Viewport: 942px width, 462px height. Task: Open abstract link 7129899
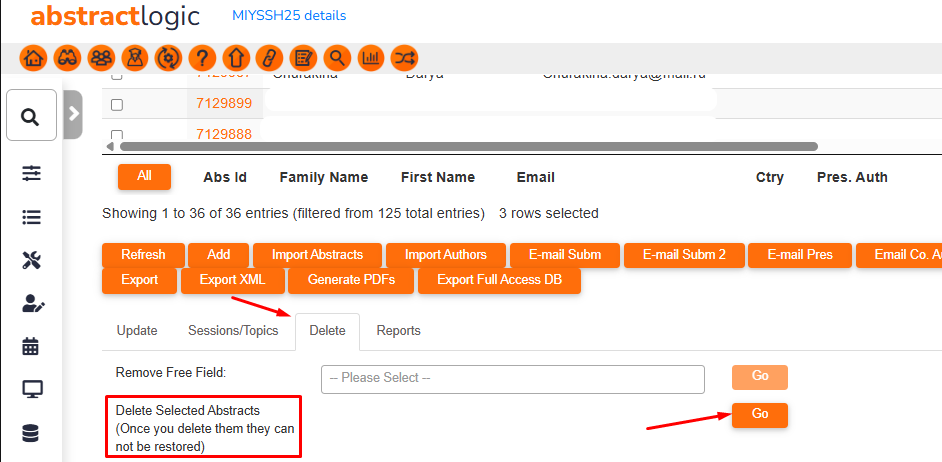[x=224, y=103]
